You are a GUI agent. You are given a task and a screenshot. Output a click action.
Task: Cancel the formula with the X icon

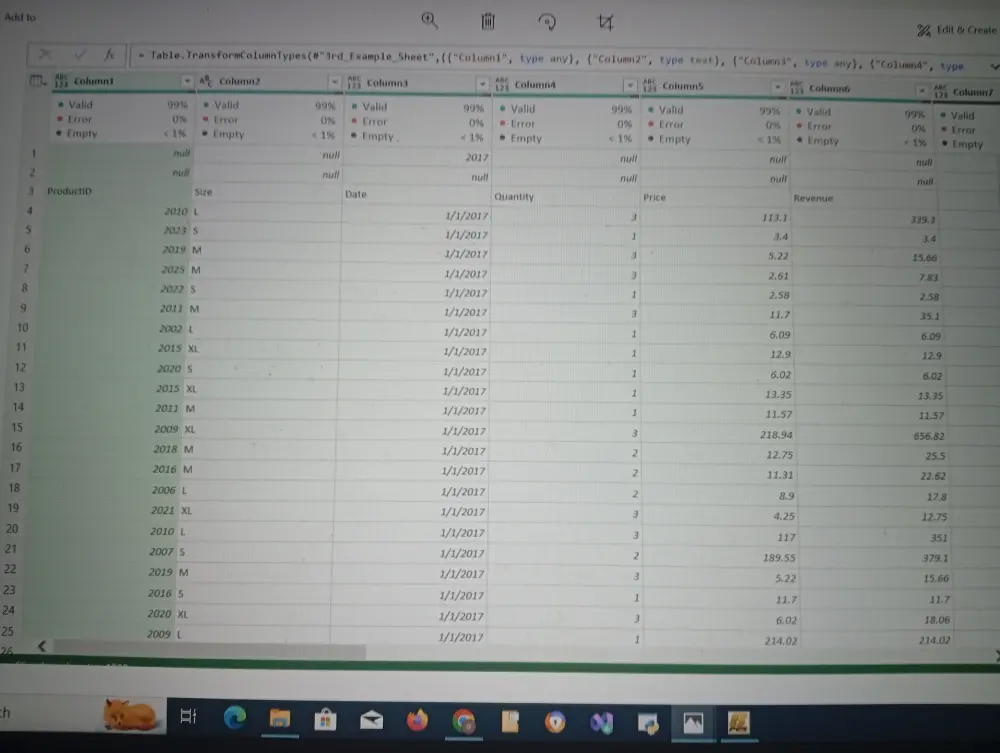pos(45,54)
